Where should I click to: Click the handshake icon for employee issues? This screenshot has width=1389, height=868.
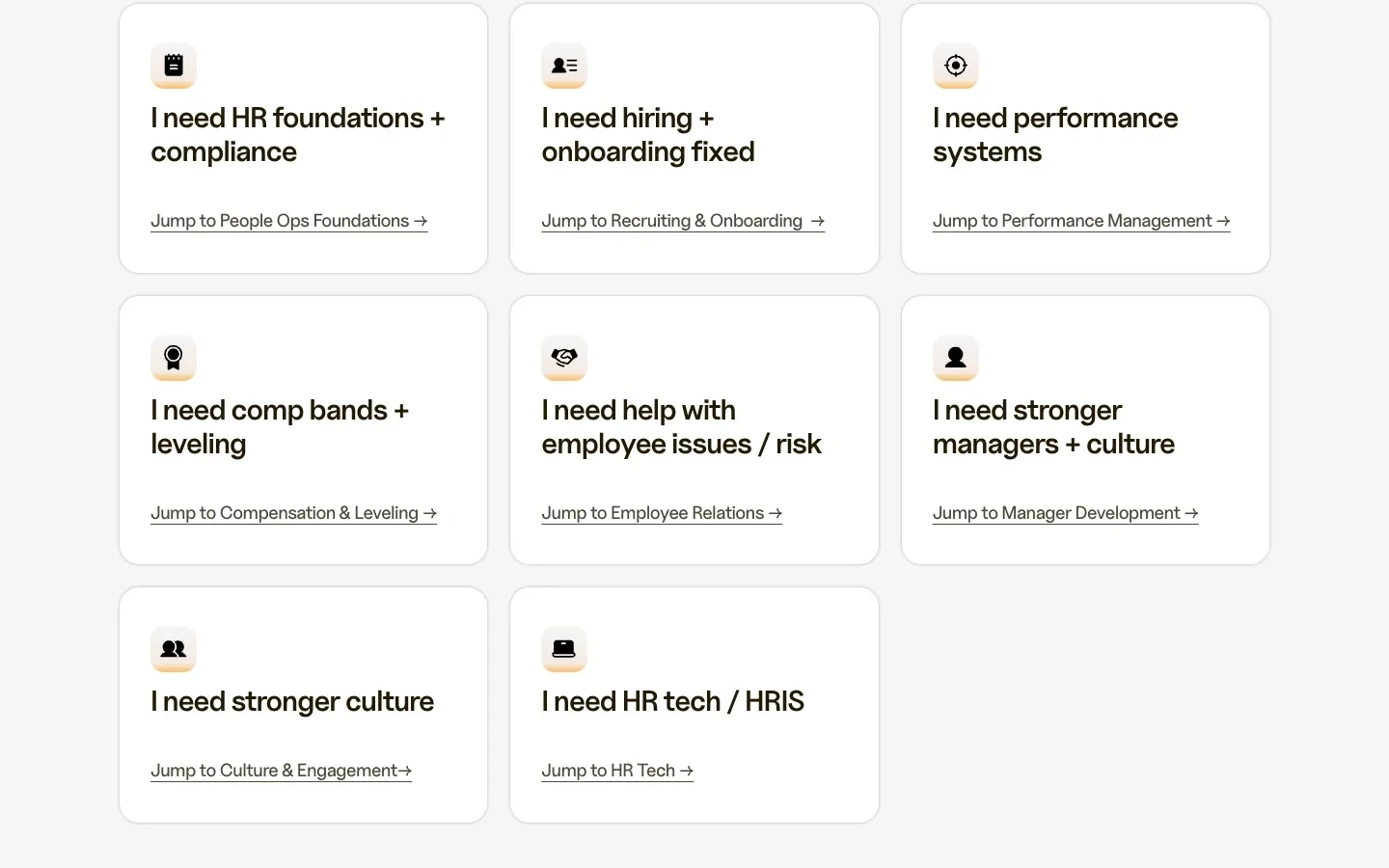click(564, 358)
